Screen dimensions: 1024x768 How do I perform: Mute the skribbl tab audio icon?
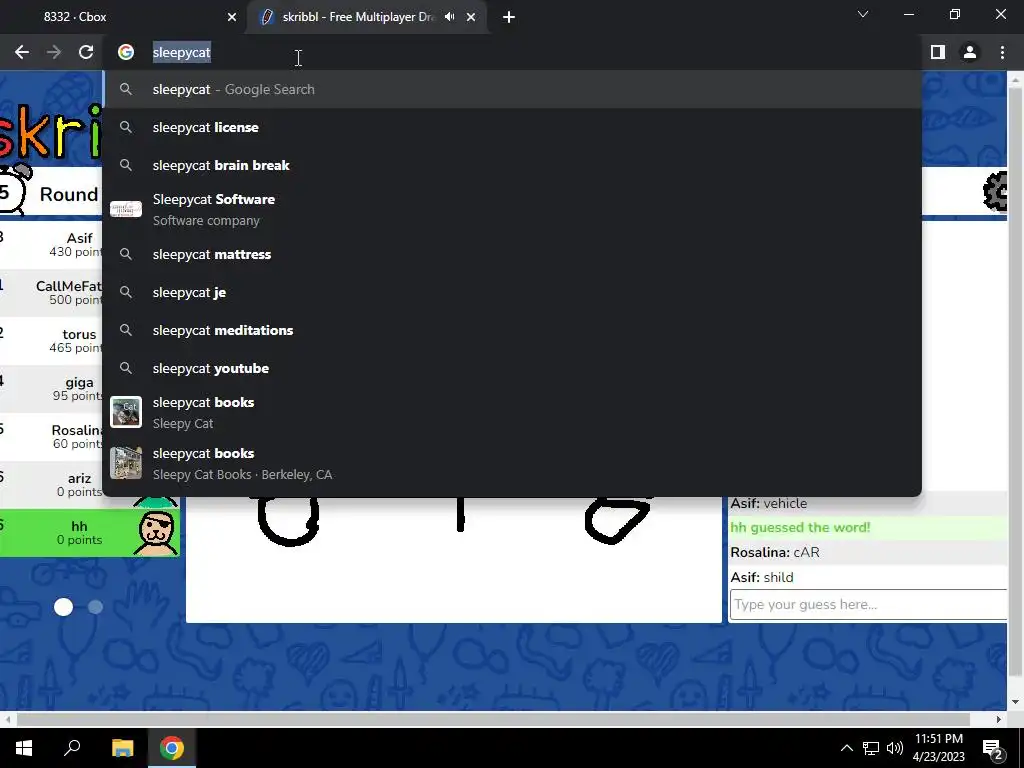point(449,17)
